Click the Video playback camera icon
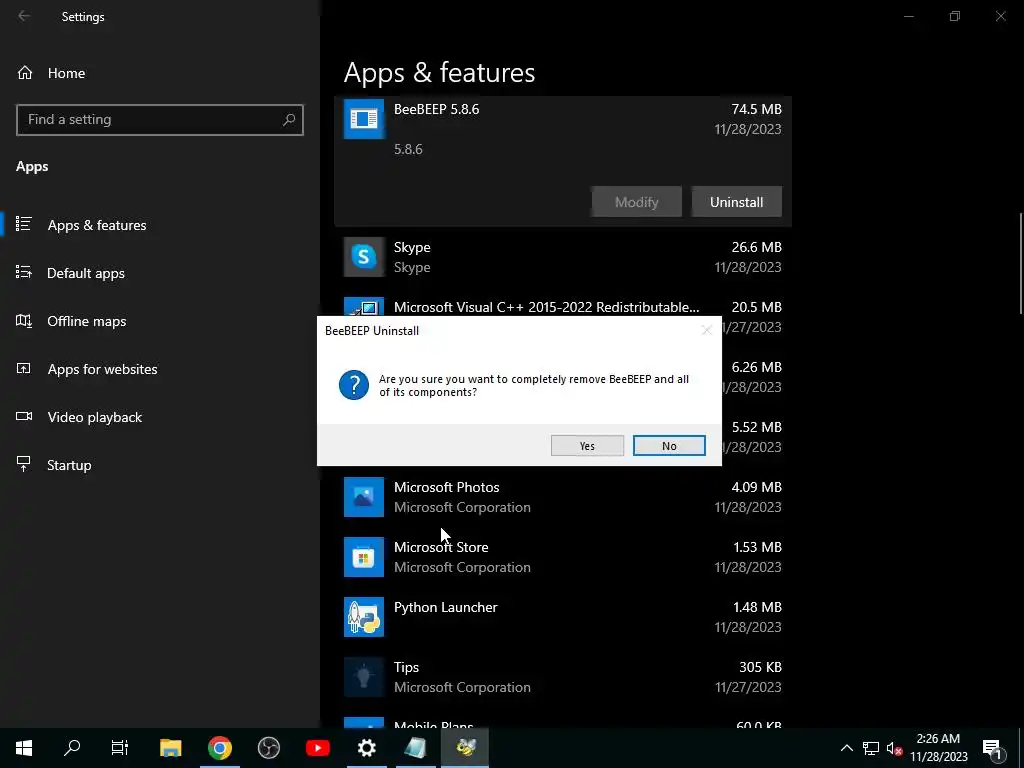1024x768 pixels. 24,416
